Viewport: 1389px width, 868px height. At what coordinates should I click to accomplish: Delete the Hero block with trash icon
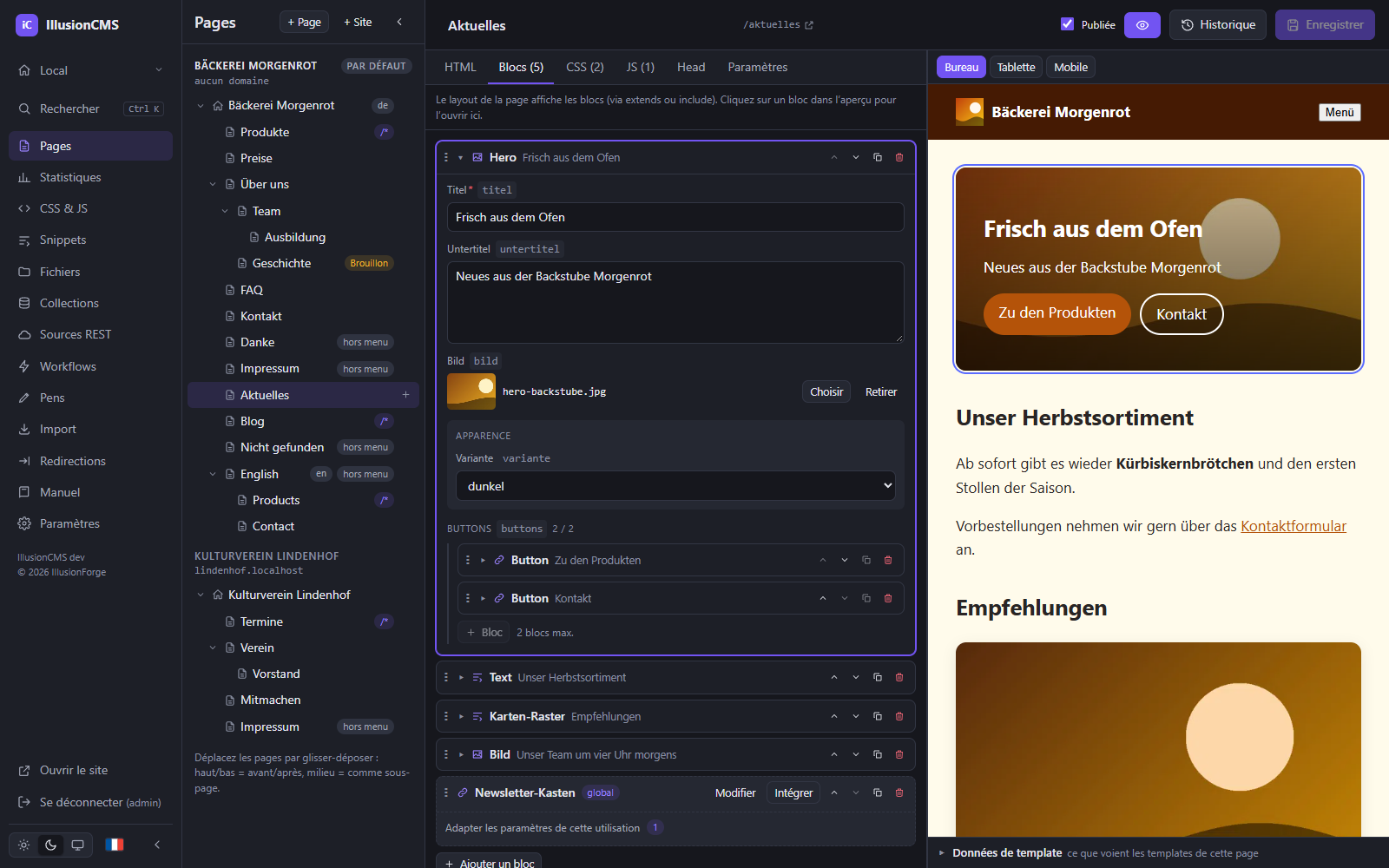click(x=899, y=157)
